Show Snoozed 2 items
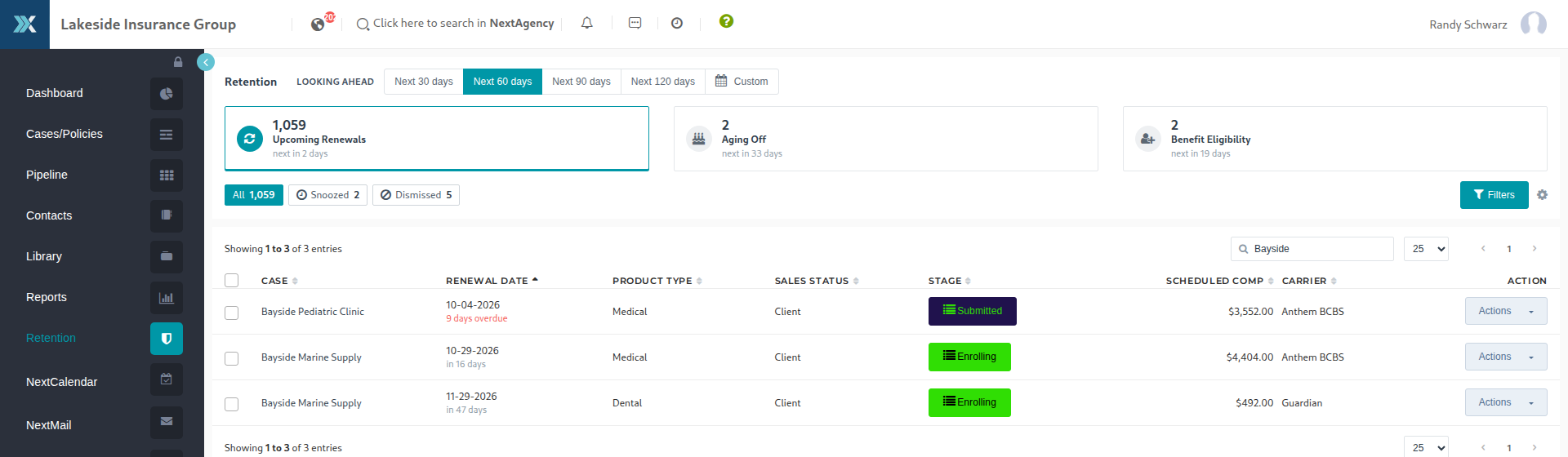This screenshot has height=457, width=1568. pos(327,195)
